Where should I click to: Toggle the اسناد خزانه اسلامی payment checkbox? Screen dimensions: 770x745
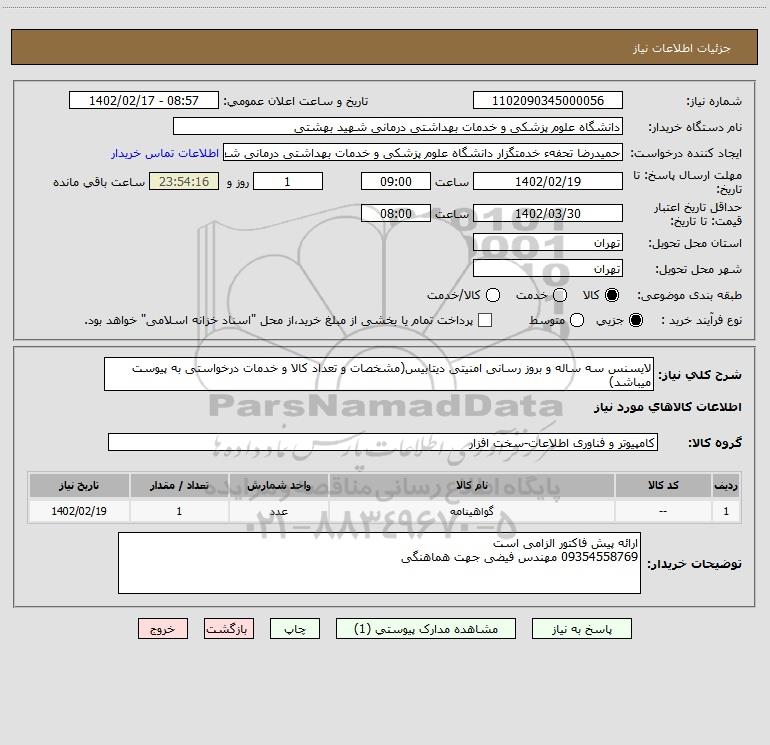[x=485, y=320]
